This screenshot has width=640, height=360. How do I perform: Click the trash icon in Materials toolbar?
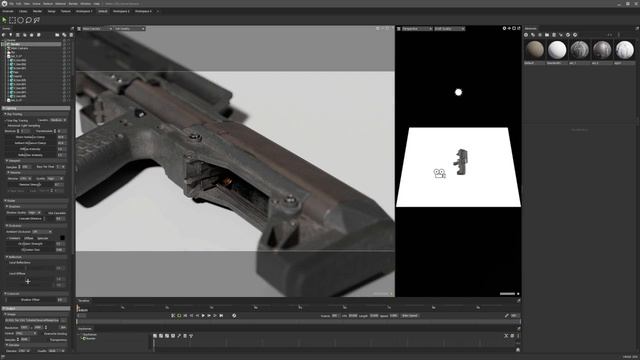point(554,35)
